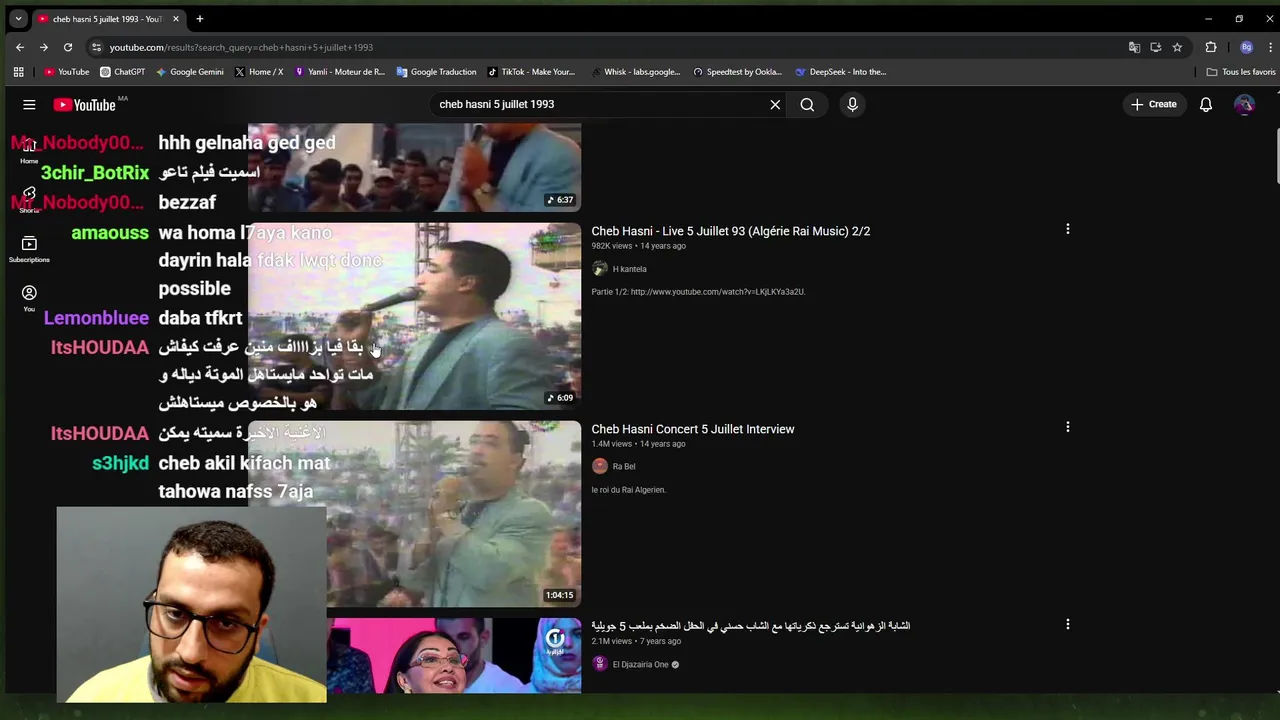This screenshot has width=1280, height=720.
Task: Visit the El Djazairia One channel
Action: [x=640, y=664]
